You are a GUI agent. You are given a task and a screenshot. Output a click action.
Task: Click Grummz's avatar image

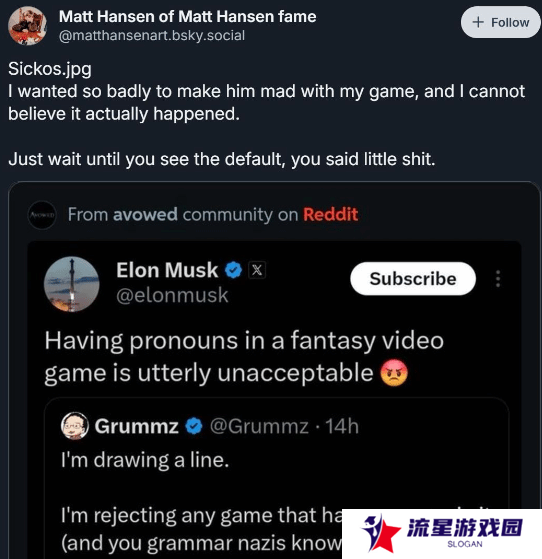click(75, 426)
